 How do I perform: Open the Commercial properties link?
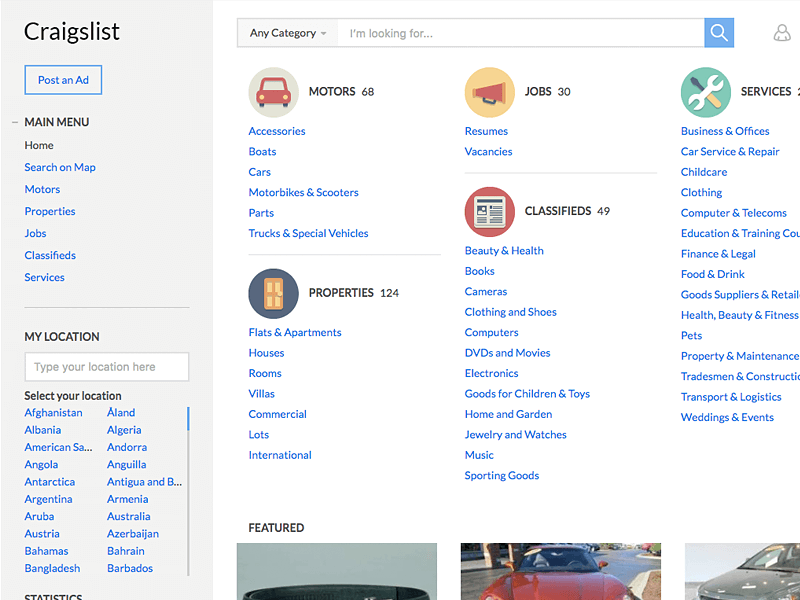[x=278, y=414]
